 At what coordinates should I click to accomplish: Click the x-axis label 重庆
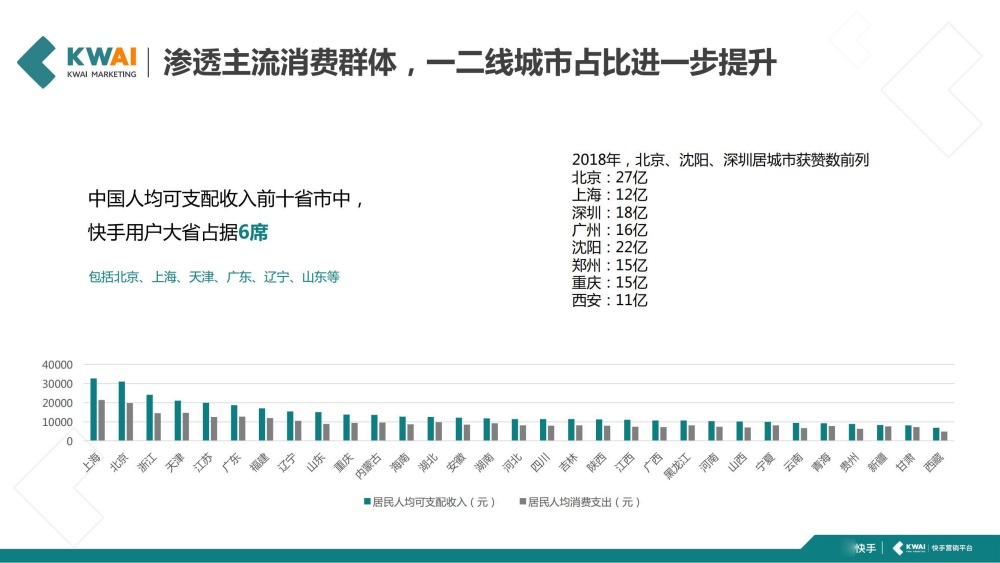(x=344, y=462)
